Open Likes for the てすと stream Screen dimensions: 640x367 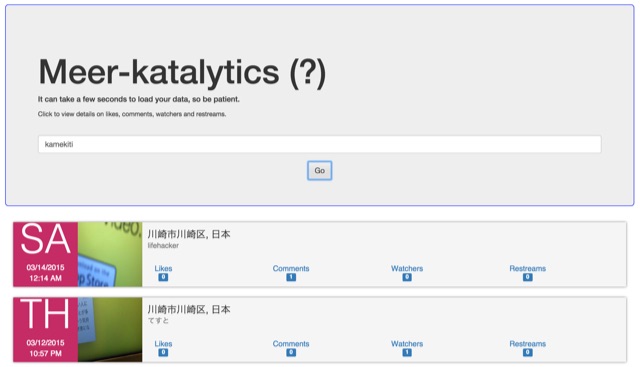(x=163, y=343)
